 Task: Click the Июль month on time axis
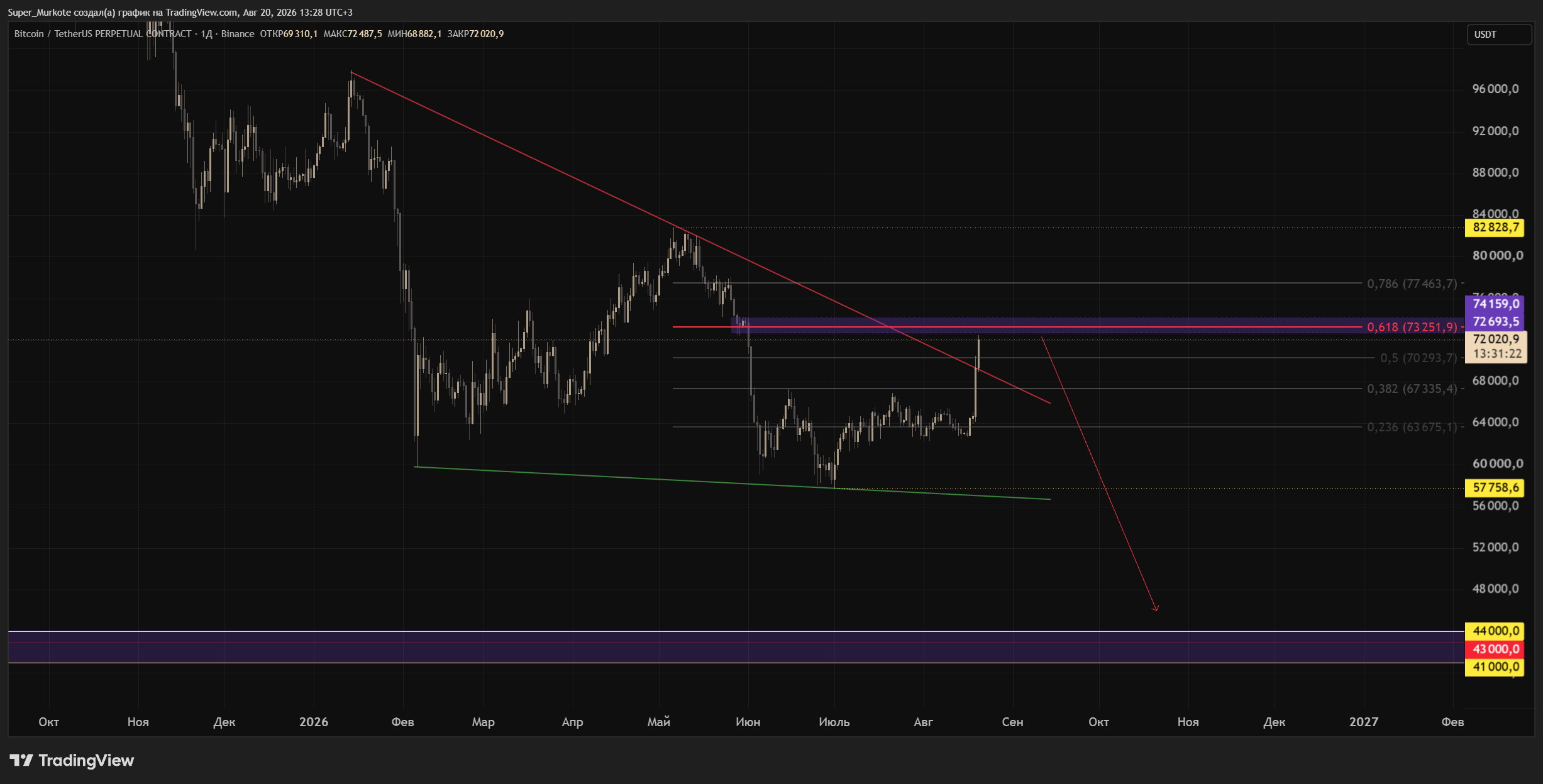coord(834,722)
